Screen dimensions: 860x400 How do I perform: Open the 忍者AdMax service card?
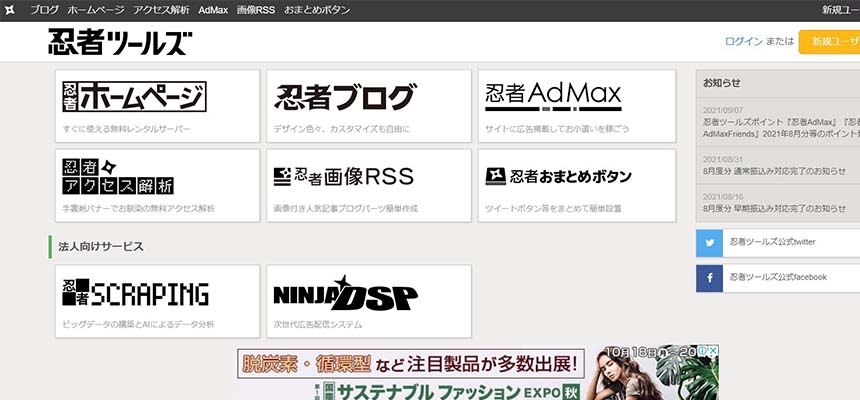click(576, 106)
